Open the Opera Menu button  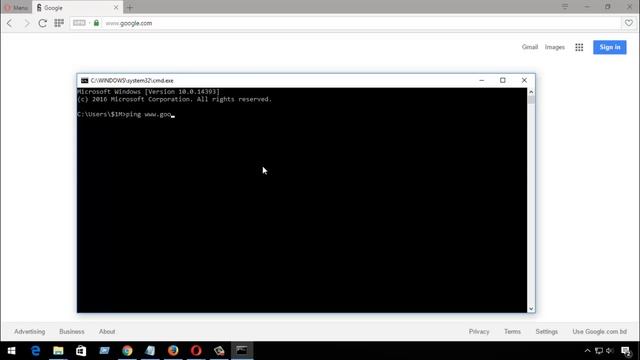pos(16,7)
